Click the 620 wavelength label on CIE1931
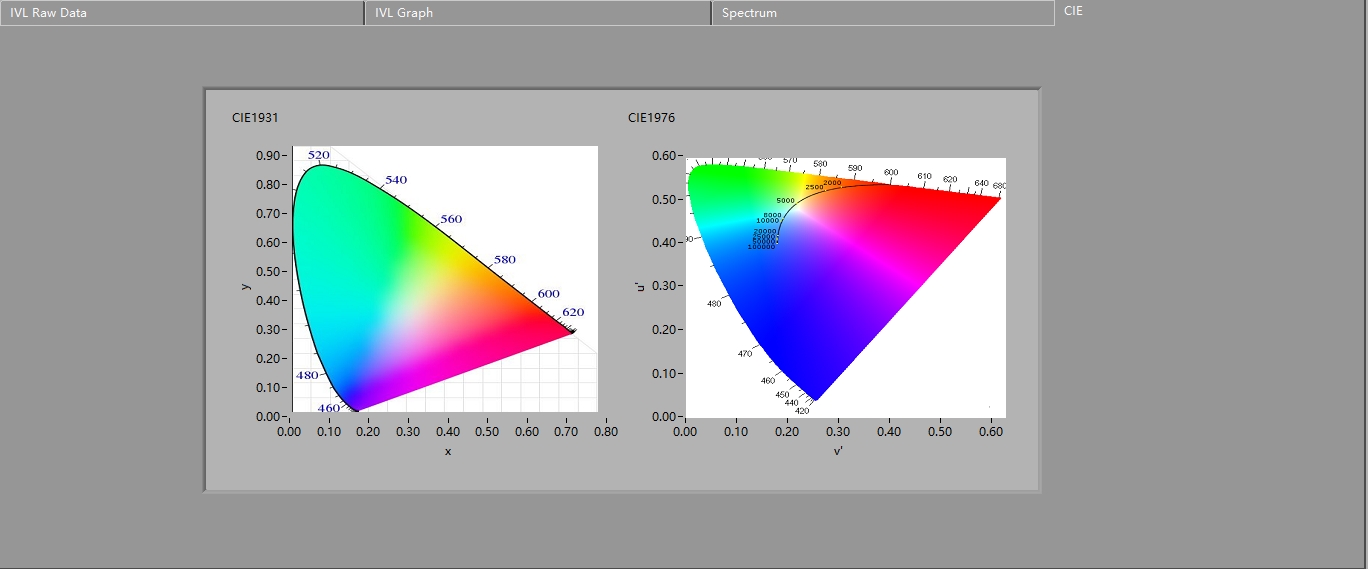This screenshot has height=569, width=1368. (x=572, y=312)
